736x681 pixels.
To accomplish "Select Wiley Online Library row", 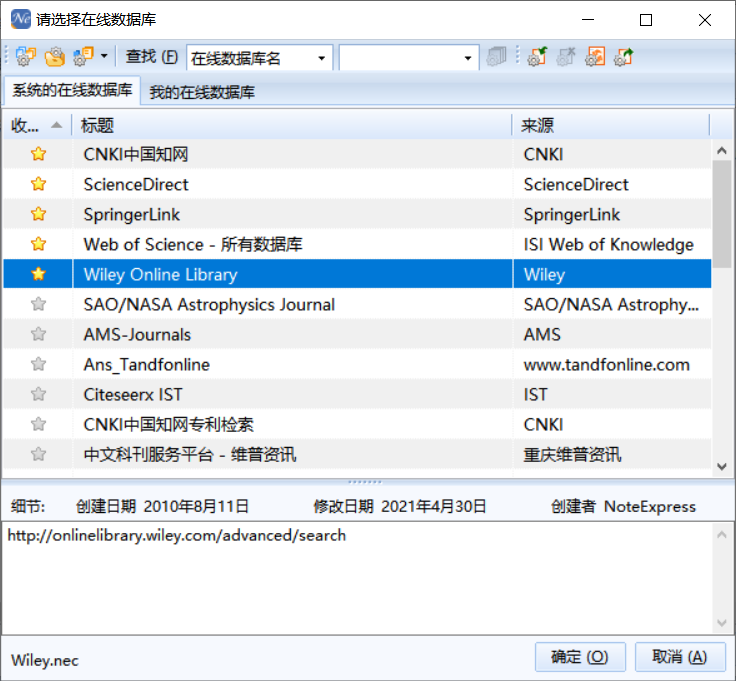I will coord(357,274).
